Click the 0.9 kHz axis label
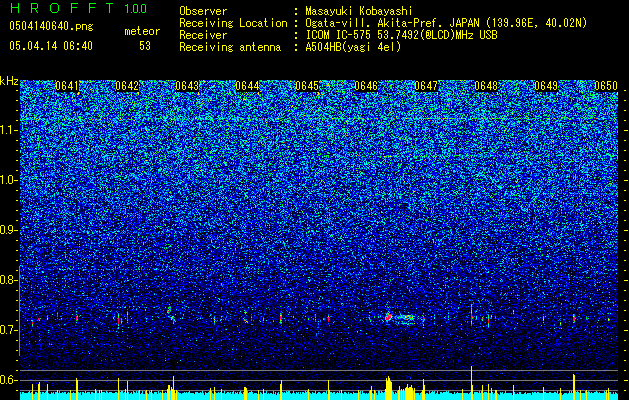The image size is (629, 400). [x=8, y=230]
